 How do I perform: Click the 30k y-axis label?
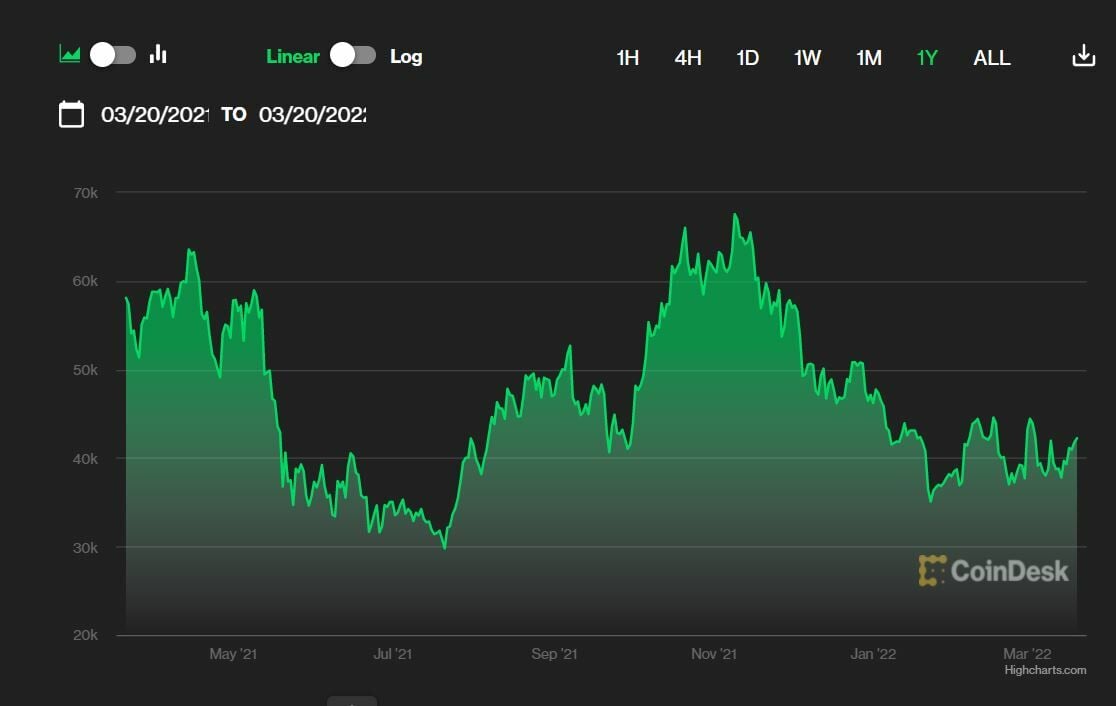pyautogui.click(x=85, y=548)
